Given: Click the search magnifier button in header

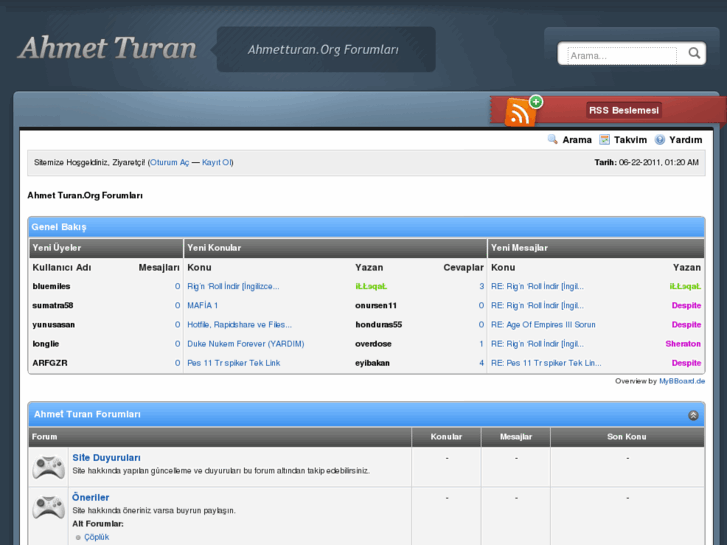Looking at the screenshot, I should coord(694,53).
